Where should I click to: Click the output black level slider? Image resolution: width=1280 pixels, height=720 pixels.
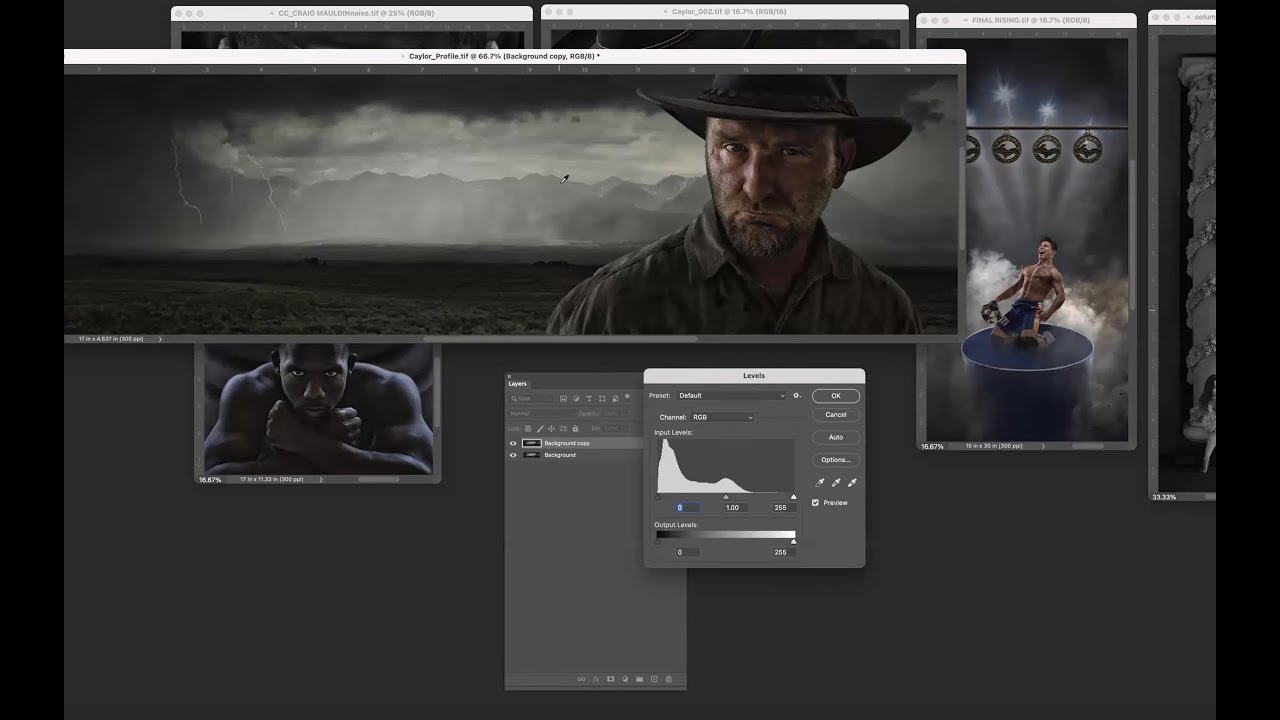click(658, 542)
